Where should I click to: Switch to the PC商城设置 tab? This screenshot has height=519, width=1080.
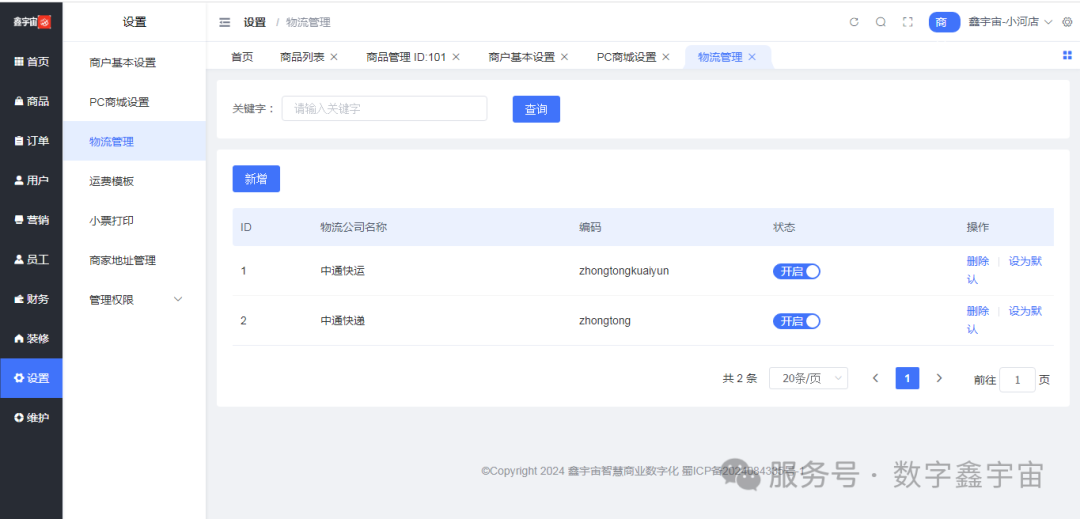click(626, 57)
